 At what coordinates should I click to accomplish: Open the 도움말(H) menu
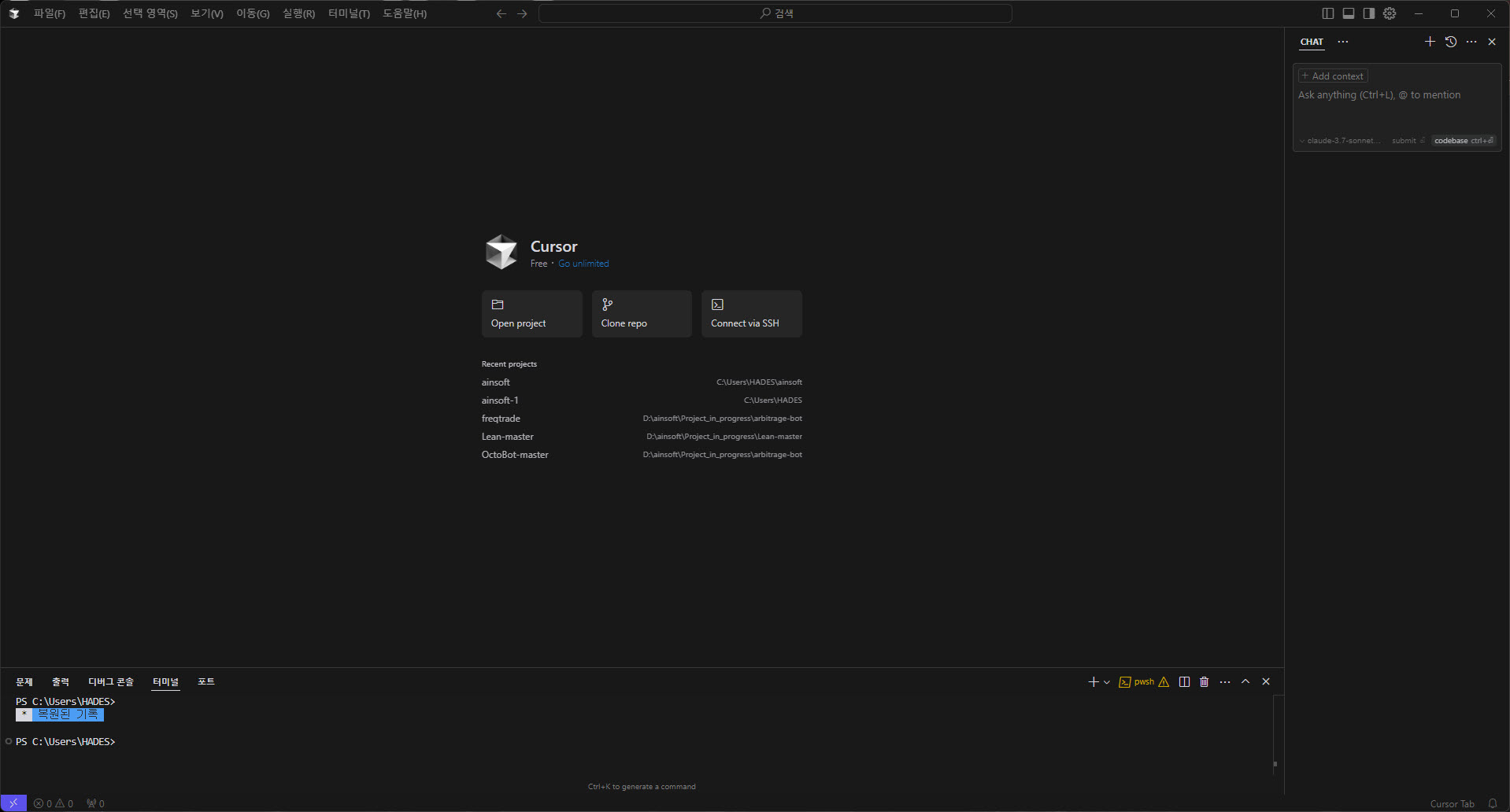(405, 13)
